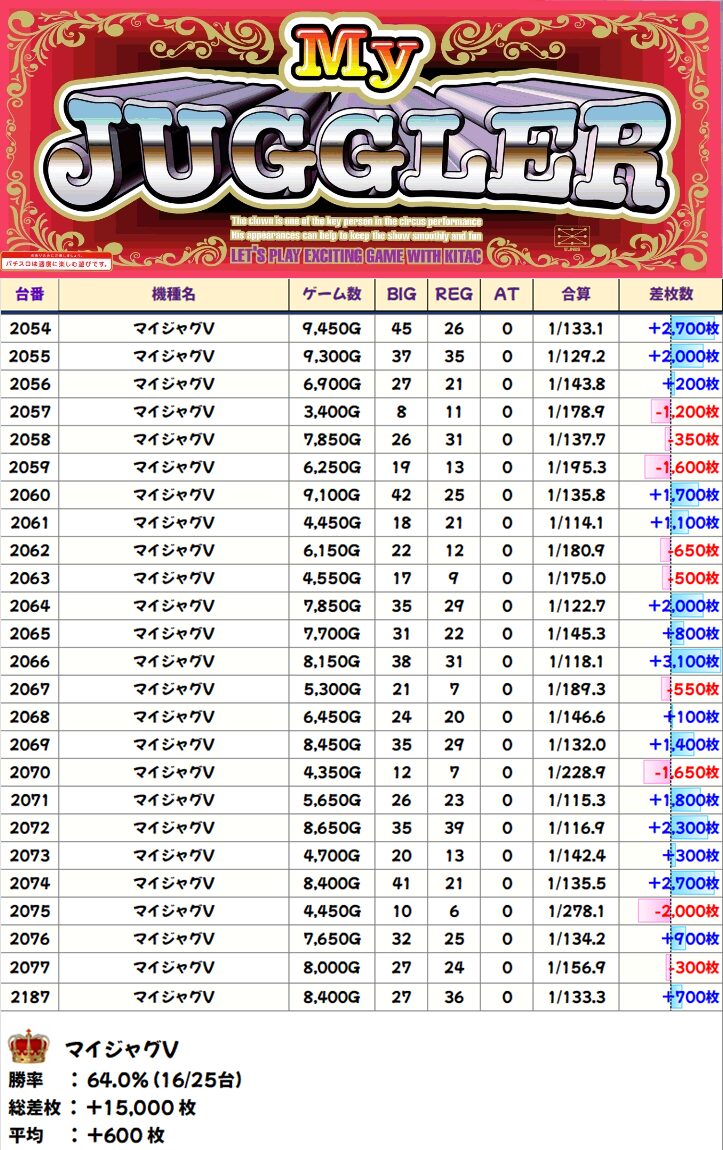723x1150 pixels.
Task: Click machine number 2064 cell
Action: 30,607
